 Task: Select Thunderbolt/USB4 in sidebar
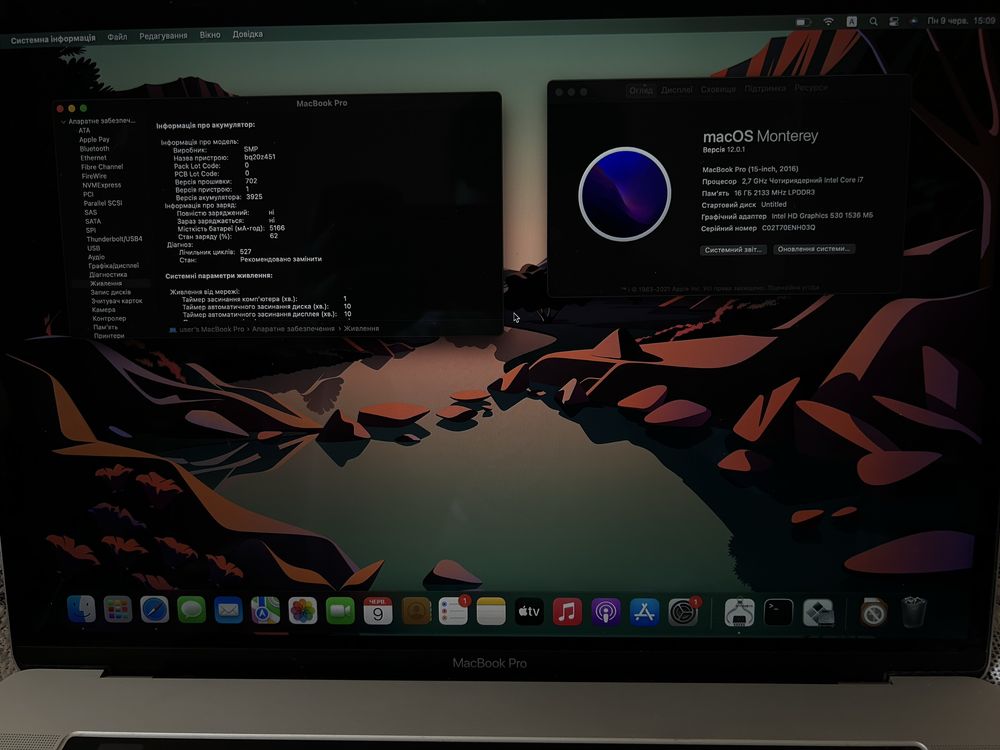(114, 239)
